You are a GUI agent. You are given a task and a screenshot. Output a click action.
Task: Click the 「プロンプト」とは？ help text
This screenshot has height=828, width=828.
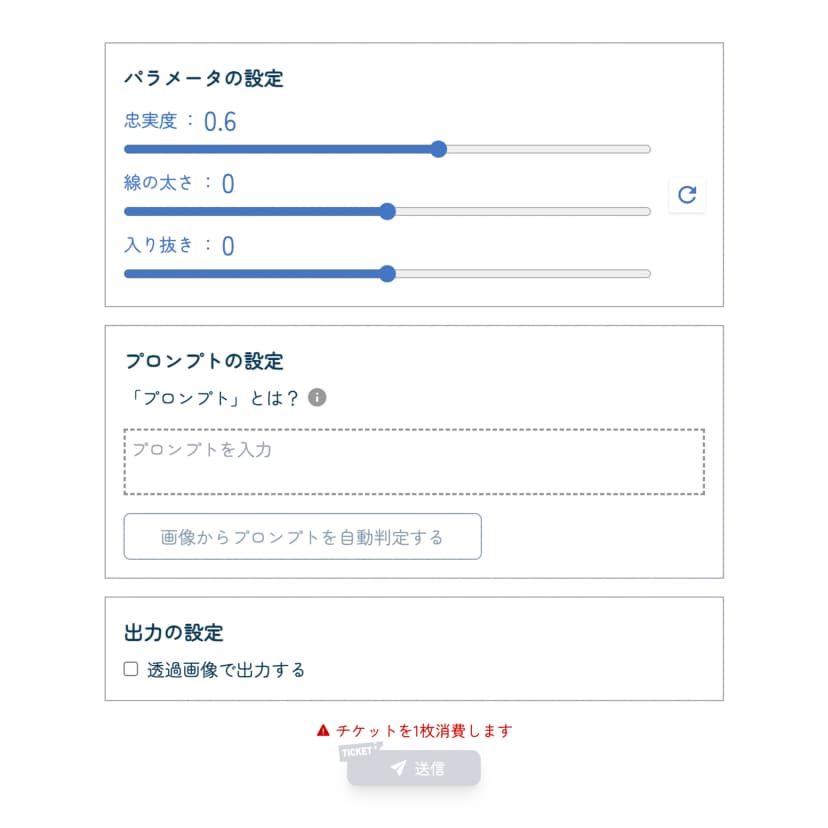213,398
